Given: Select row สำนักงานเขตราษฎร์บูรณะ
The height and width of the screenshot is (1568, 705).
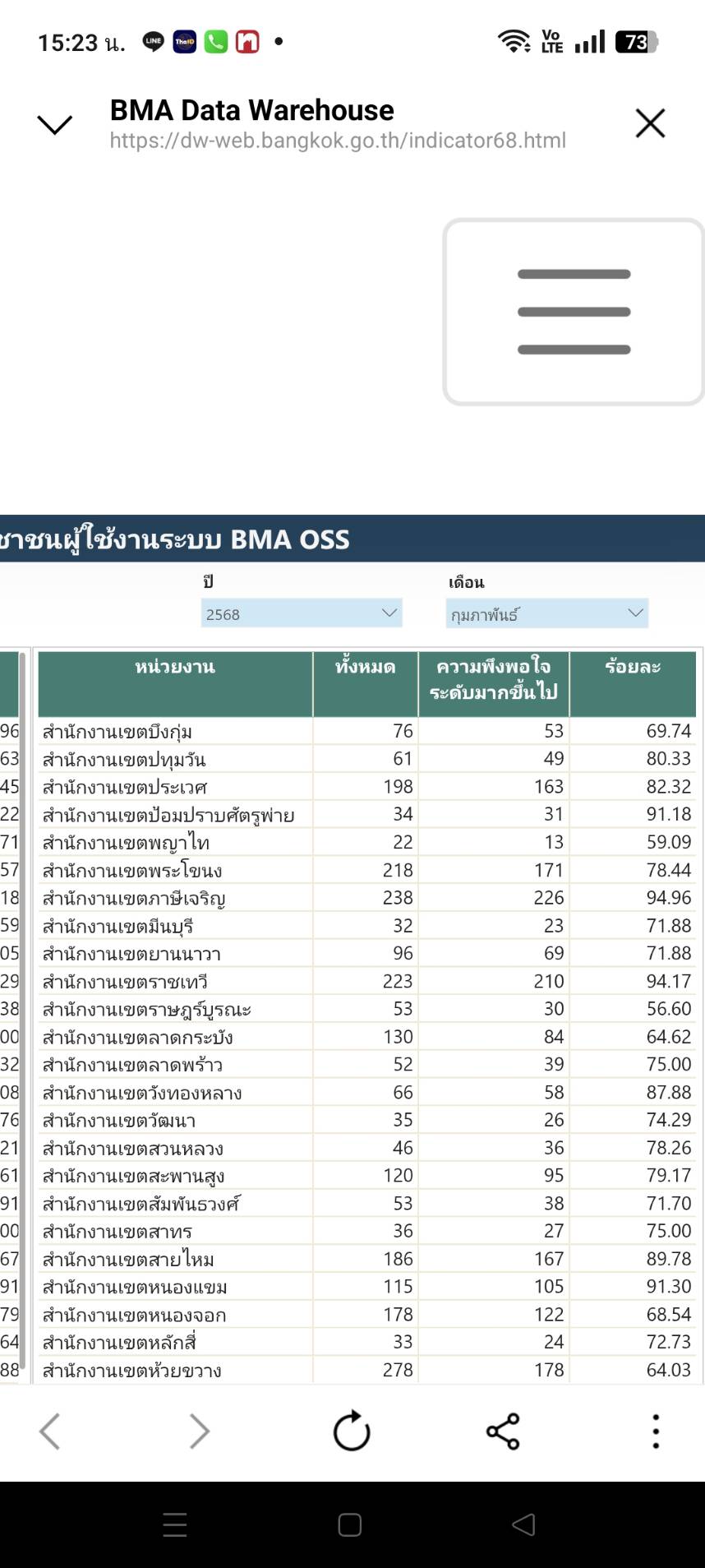Looking at the screenshot, I should 366,1009.
